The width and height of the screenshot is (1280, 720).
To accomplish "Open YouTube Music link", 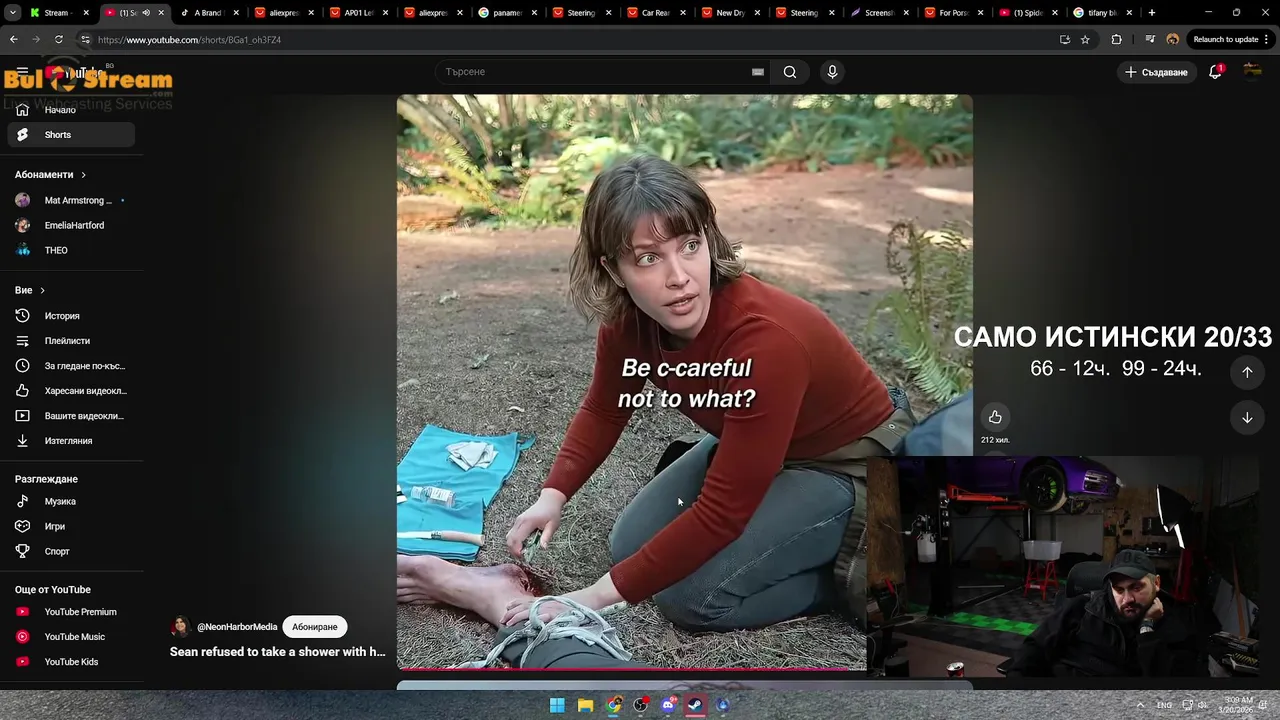I will pos(71,637).
